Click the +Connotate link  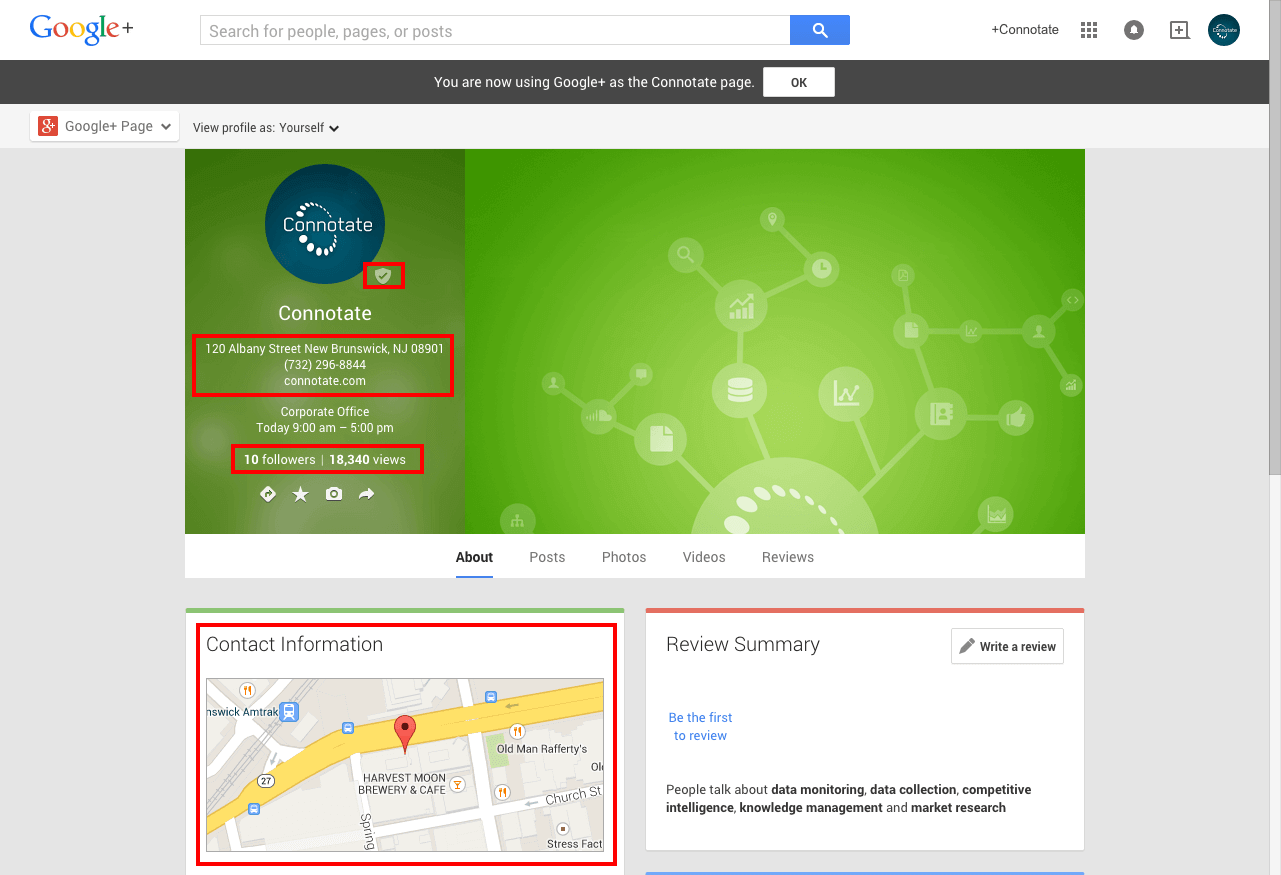pyautogui.click(x=1025, y=30)
